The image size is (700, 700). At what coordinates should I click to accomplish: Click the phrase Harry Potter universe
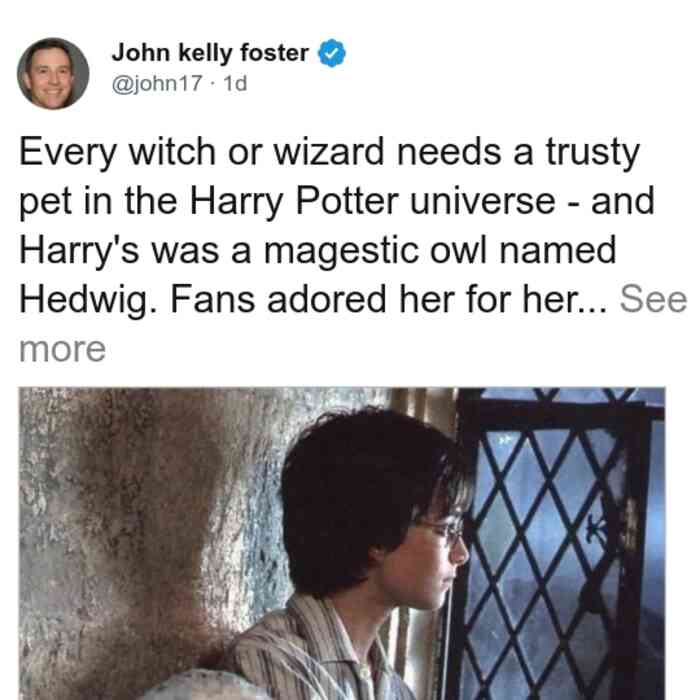click(373, 201)
